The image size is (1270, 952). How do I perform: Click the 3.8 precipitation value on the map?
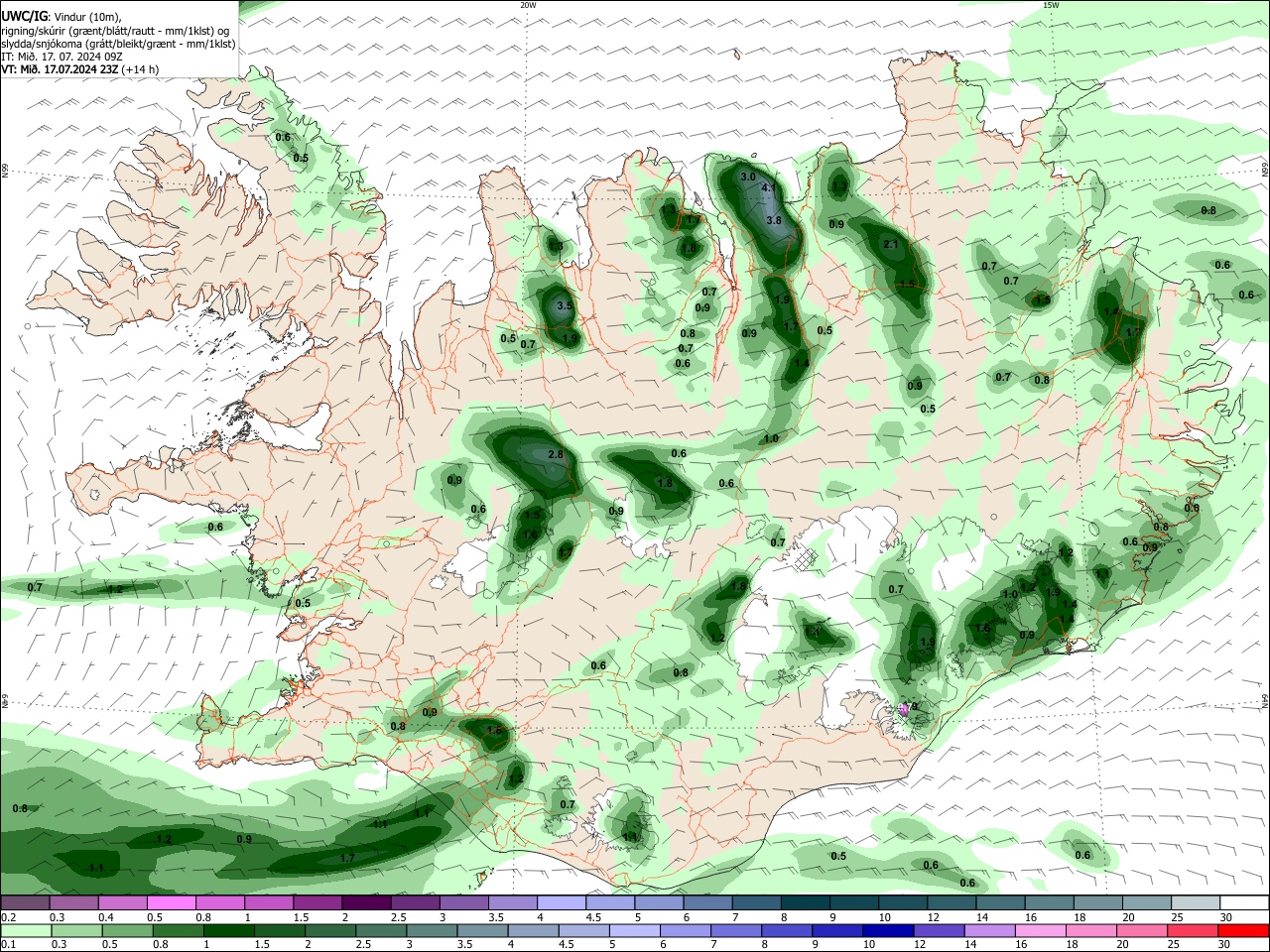(x=775, y=220)
